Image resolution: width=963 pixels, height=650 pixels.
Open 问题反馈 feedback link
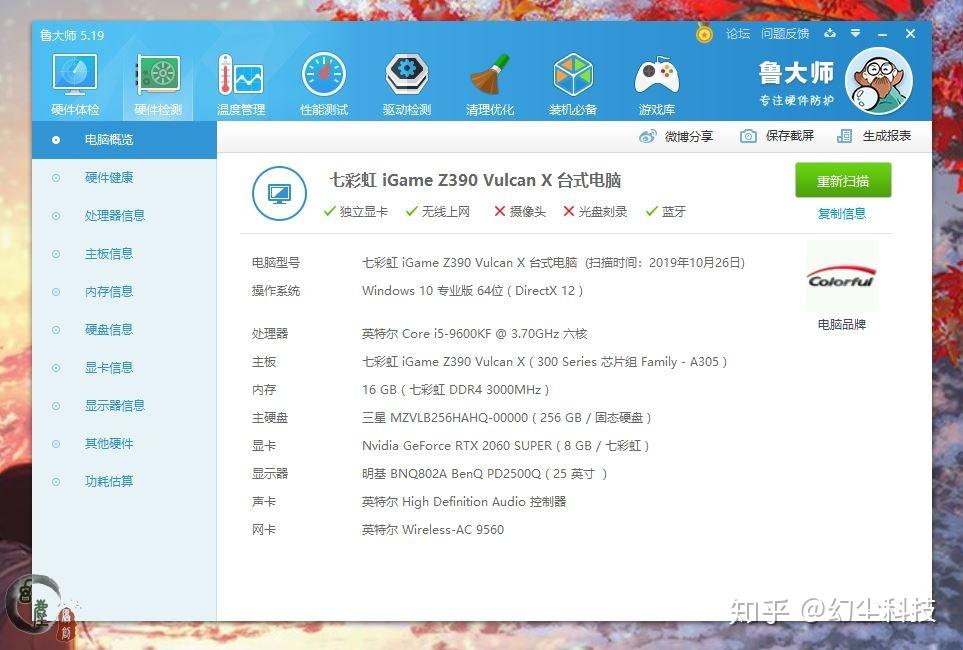click(785, 33)
